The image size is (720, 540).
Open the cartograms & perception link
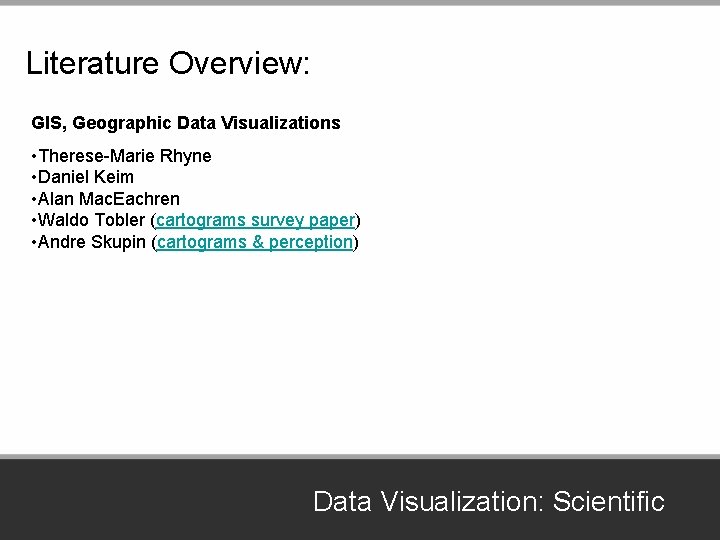pos(256,242)
